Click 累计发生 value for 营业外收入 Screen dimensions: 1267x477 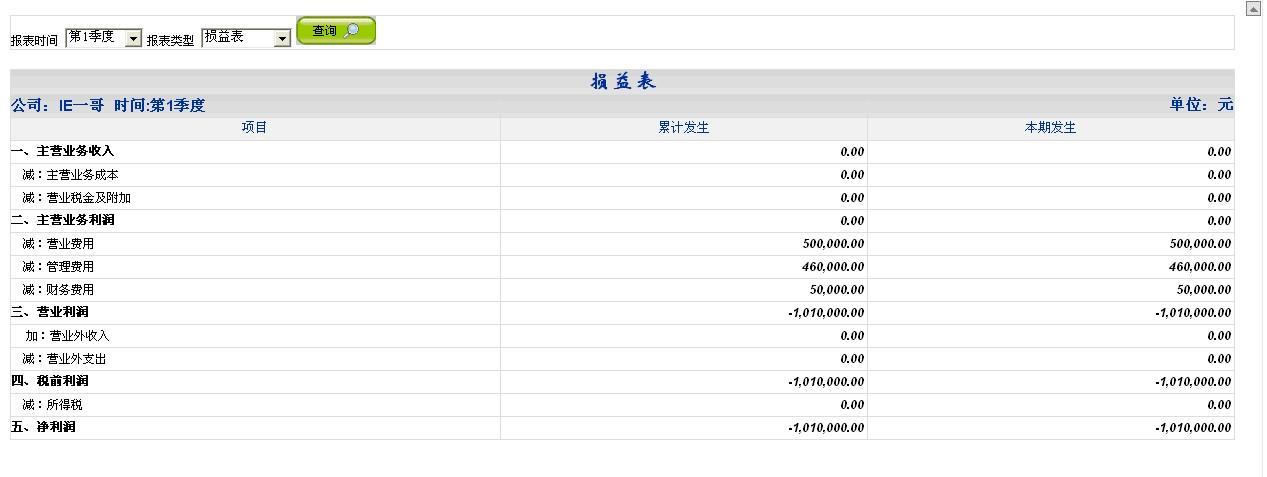click(x=852, y=335)
